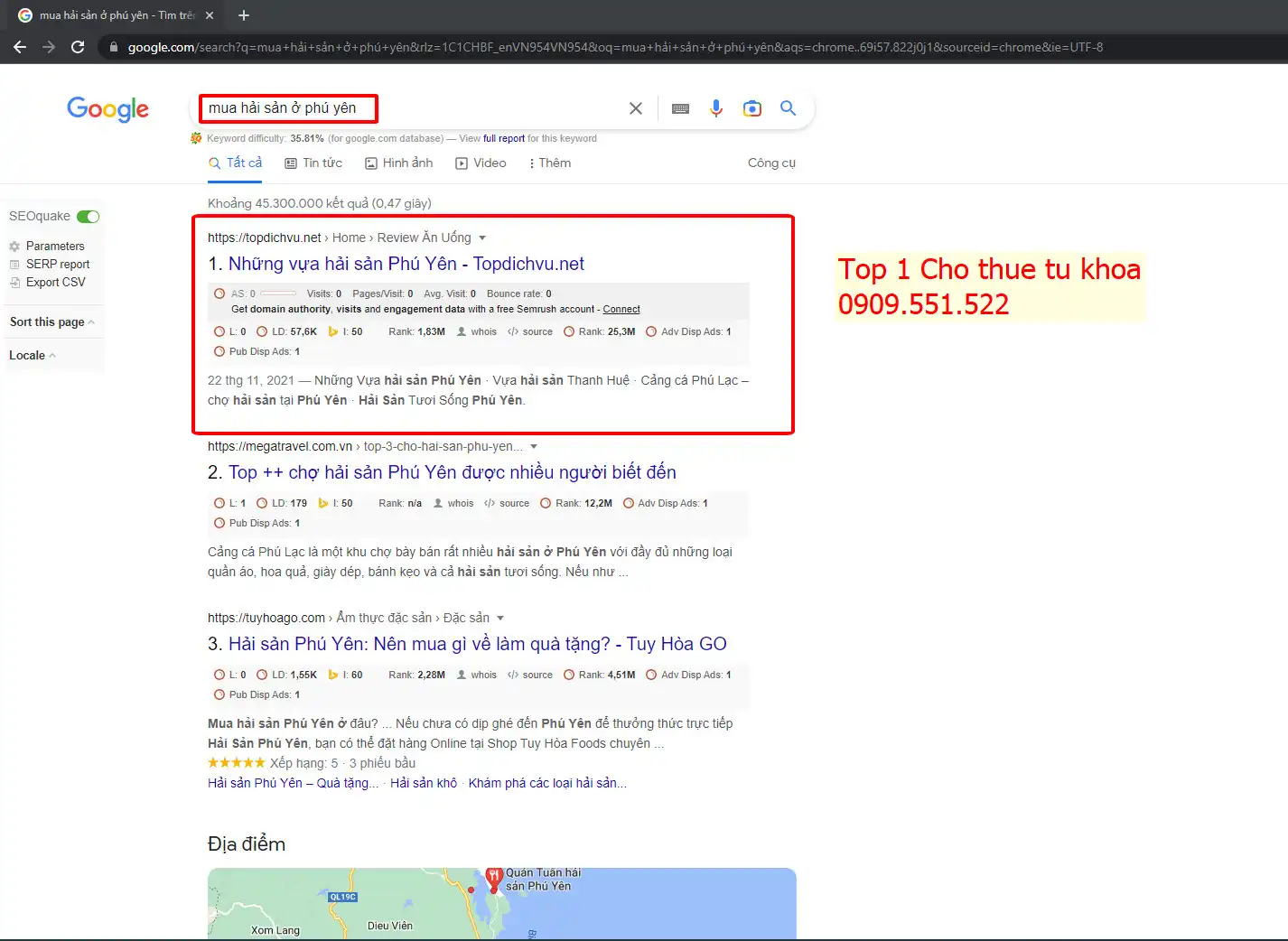Open the dropdown arrow beside the topdichvu.net breadcrumb

coord(482,238)
